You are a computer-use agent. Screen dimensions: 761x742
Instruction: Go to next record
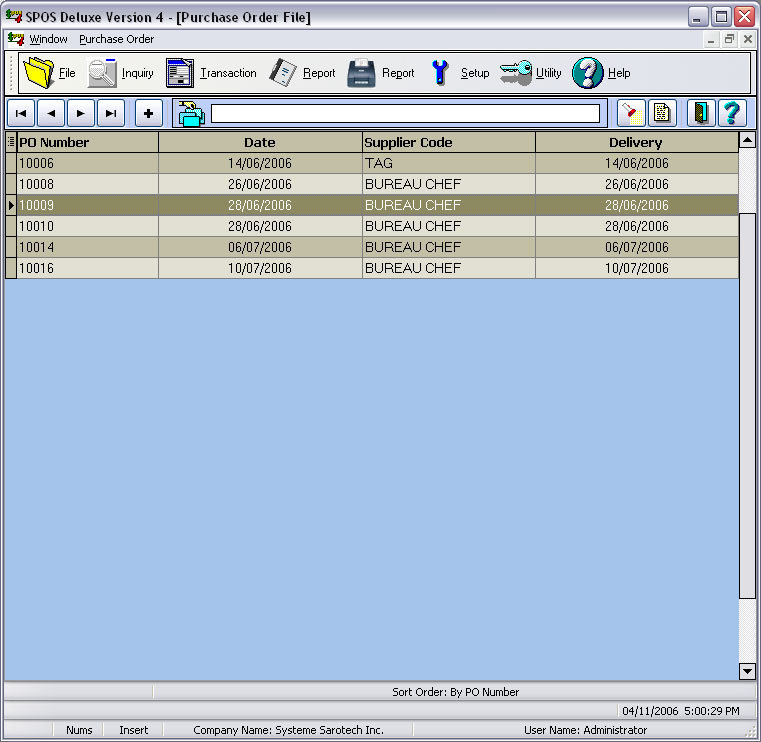click(81, 114)
